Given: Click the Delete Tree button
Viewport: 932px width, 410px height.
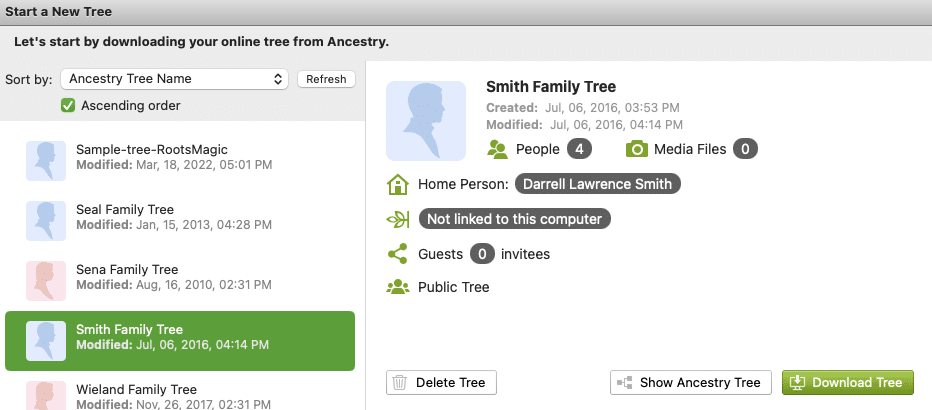Looking at the screenshot, I should click(441, 382).
